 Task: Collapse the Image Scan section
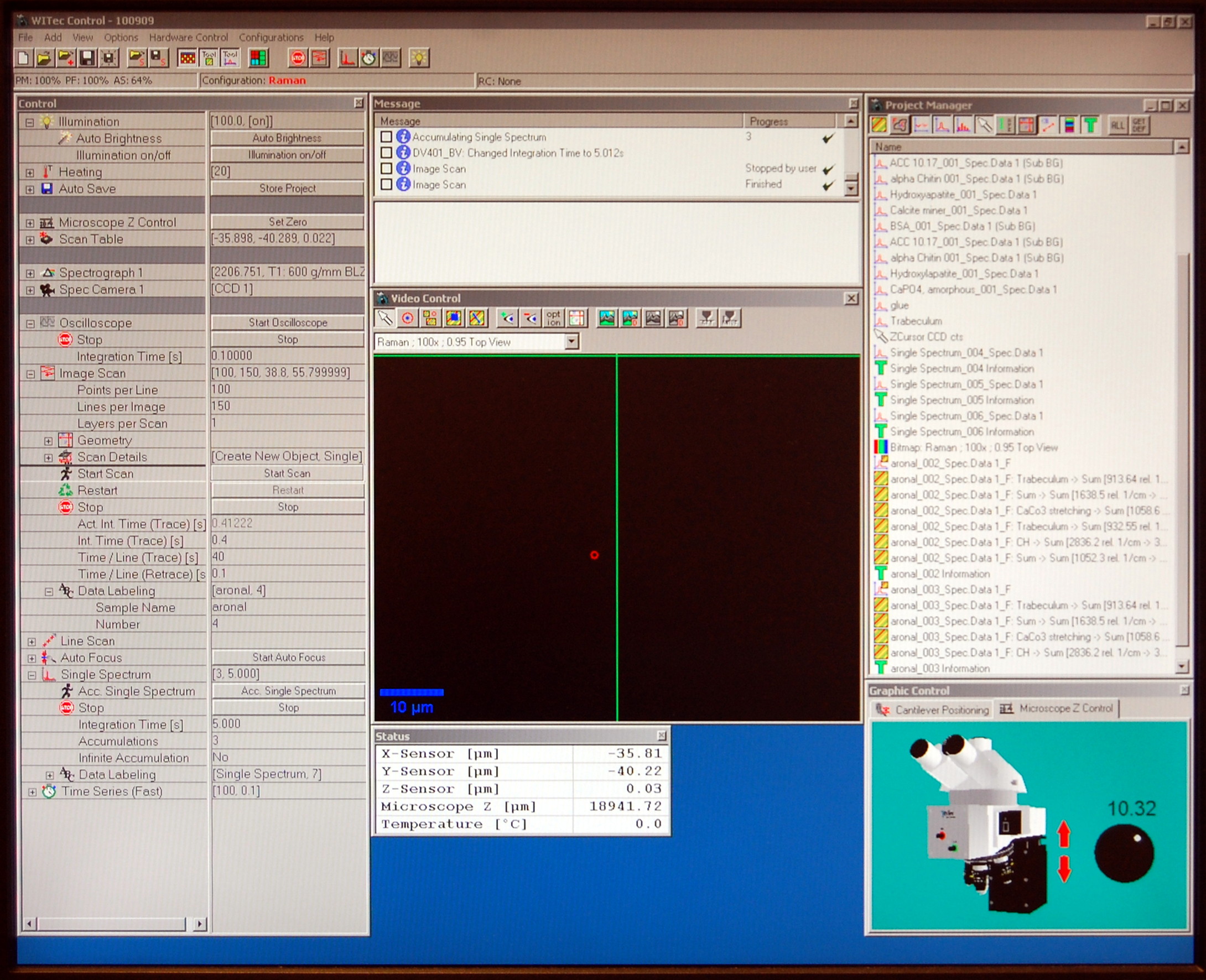pyautogui.click(x=30, y=374)
